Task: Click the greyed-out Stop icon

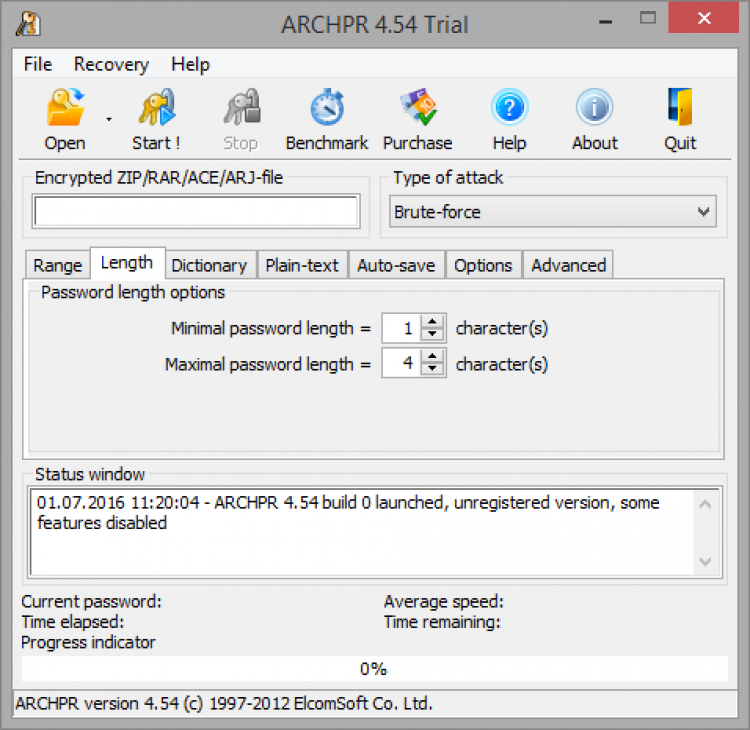Action: pos(242,107)
